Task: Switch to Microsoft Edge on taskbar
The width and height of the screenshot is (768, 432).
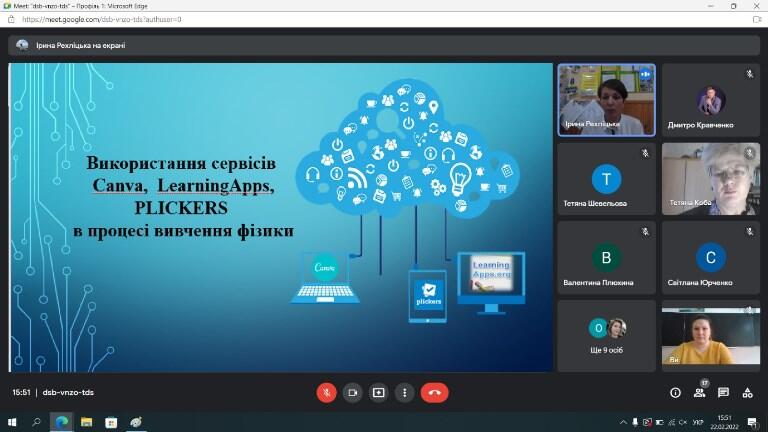Action: click(62, 422)
